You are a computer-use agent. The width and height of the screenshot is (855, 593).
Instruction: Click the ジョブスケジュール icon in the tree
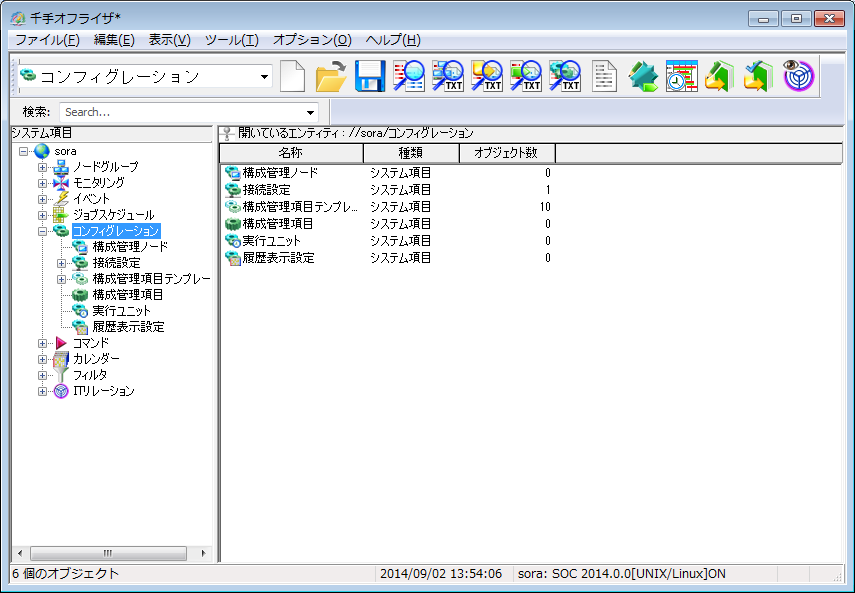tap(61, 215)
